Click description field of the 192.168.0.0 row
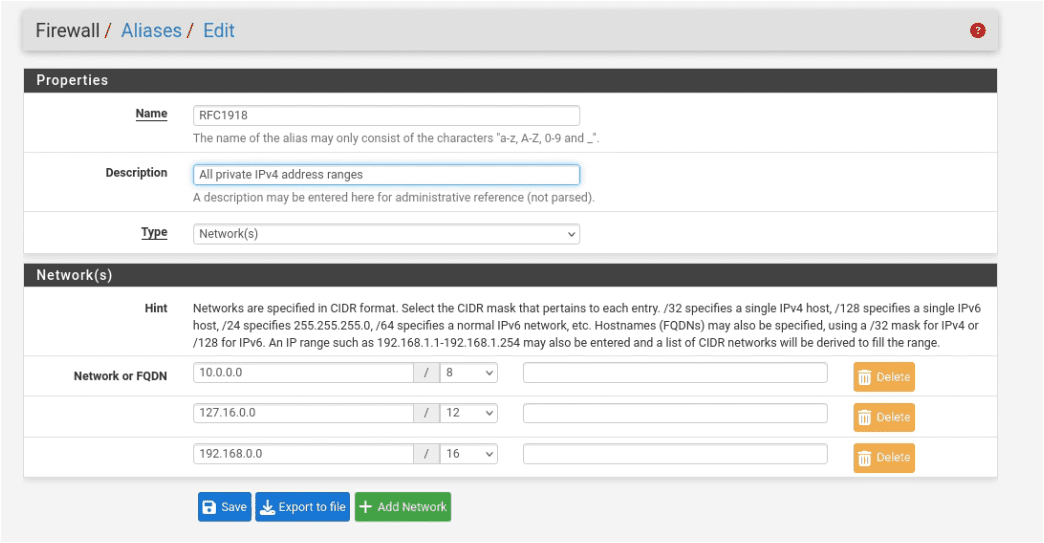 click(675, 454)
